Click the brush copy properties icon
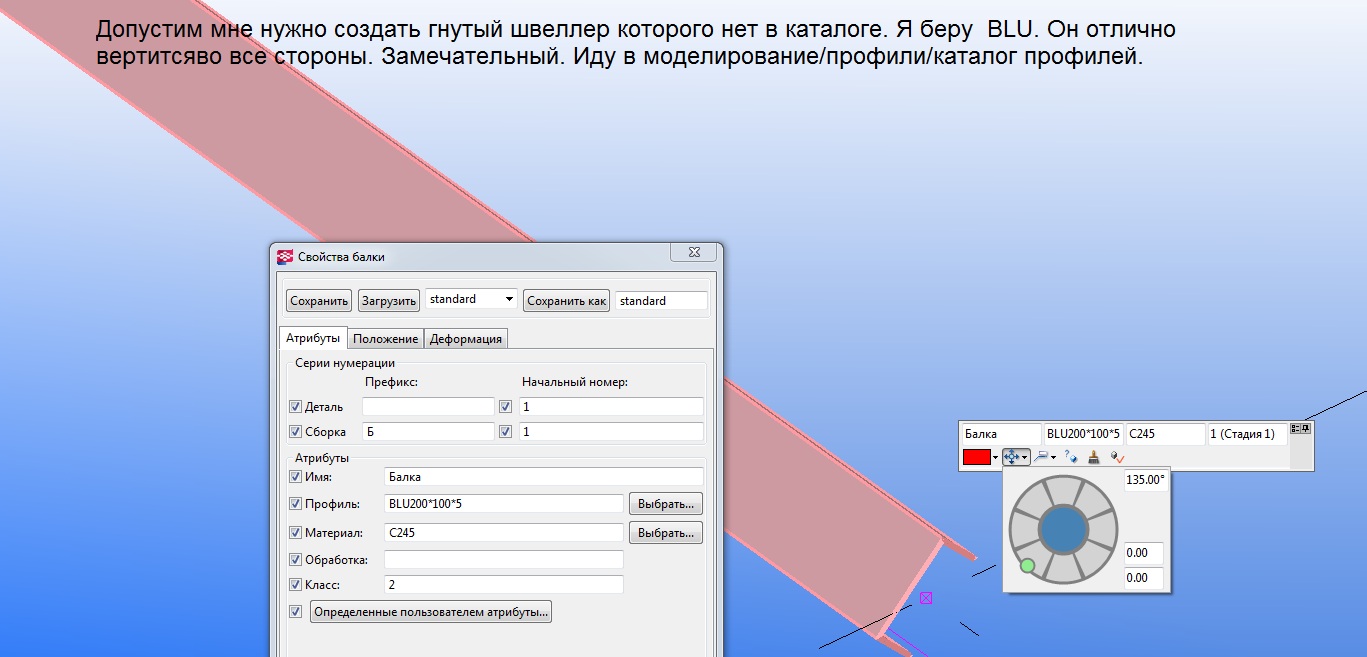This screenshot has height=657, width=1367. coord(1094,457)
